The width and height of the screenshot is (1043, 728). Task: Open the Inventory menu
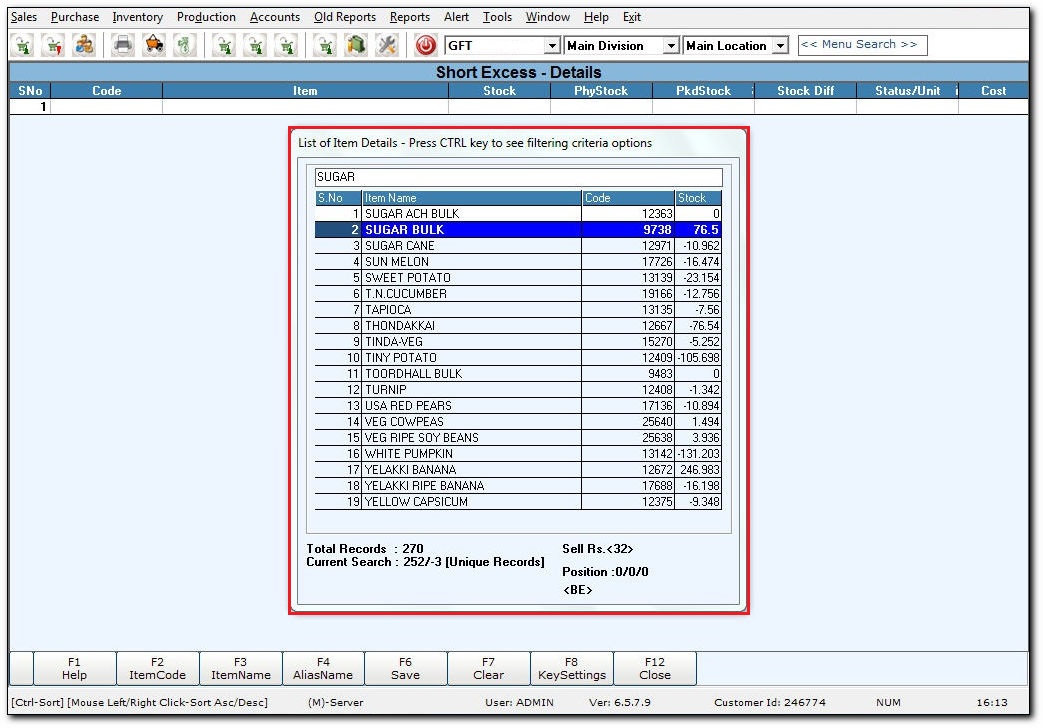(x=137, y=17)
